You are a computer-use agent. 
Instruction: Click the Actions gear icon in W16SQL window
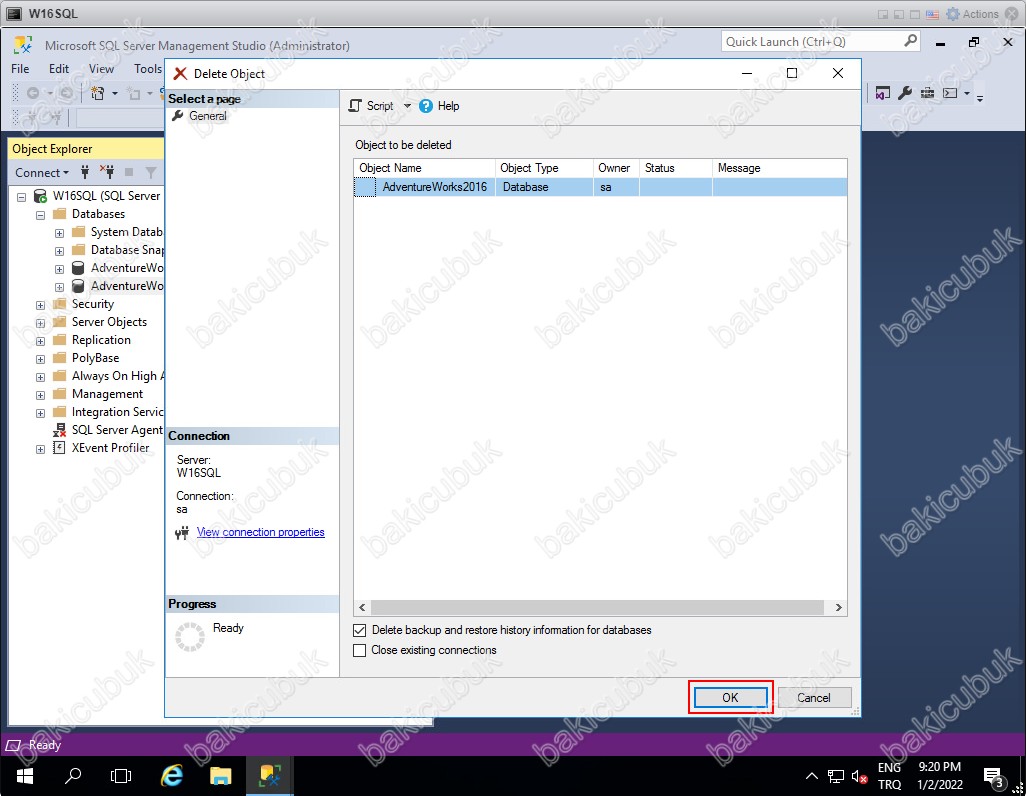coord(953,14)
